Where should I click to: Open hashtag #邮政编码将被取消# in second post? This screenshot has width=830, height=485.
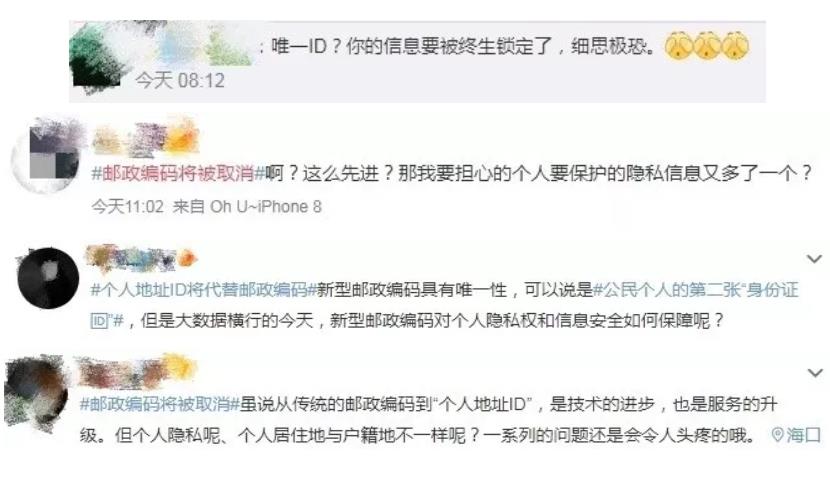[177, 174]
